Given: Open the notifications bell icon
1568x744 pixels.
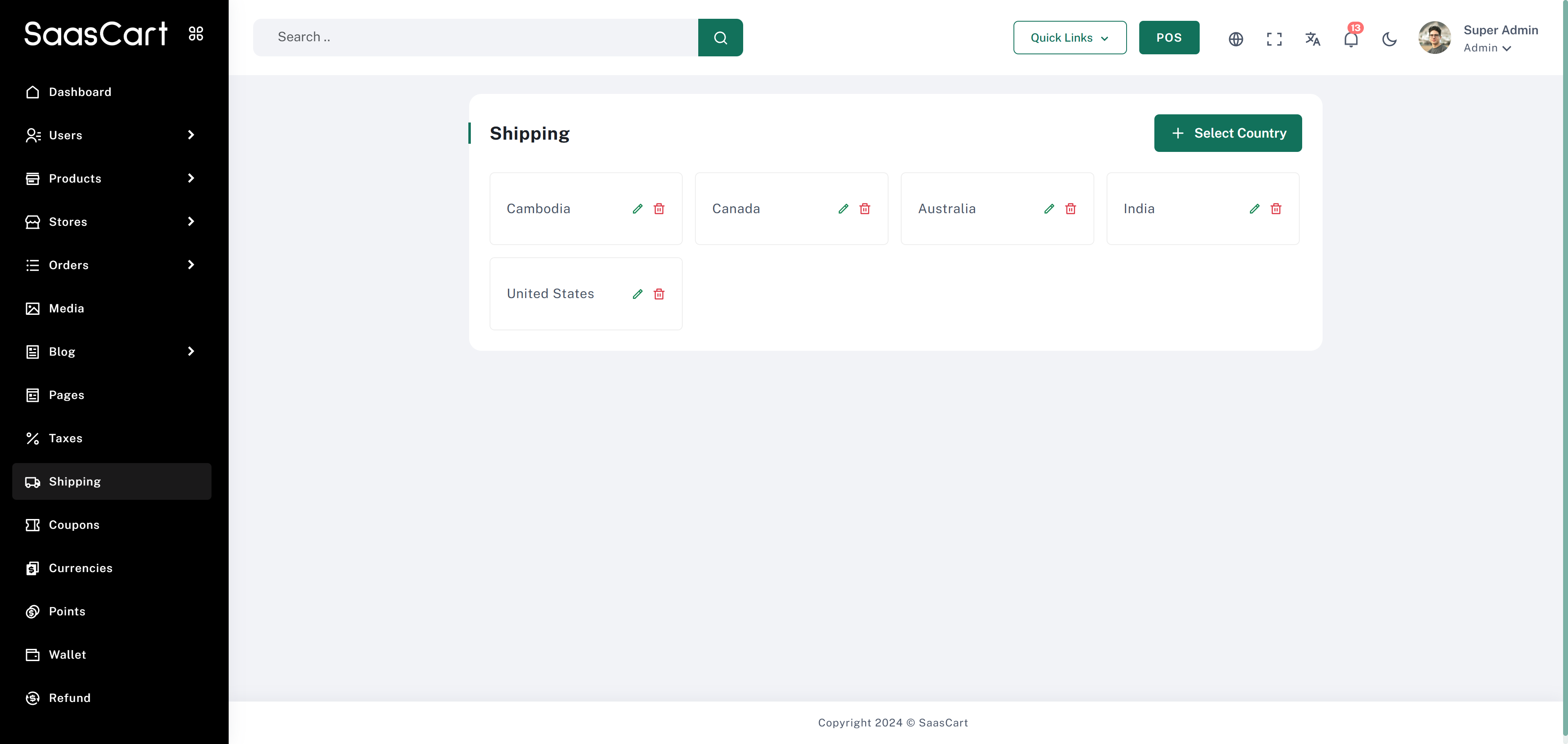Looking at the screenshot, I should pyautogui.click(x=1351, y=39).
